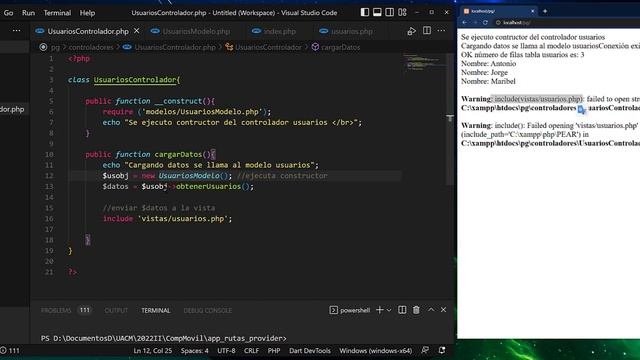This screenshot has width=640, height=360.
Task: Open the Run menu
Action: coord(28,13)
